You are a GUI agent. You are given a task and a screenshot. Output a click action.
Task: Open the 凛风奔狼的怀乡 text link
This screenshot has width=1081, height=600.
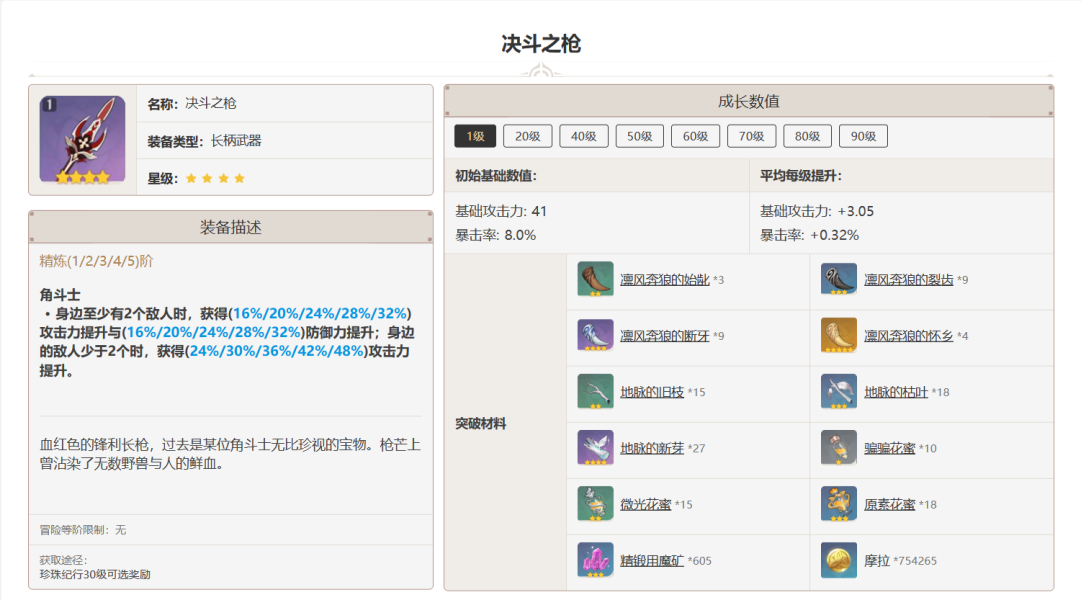click(x=908, y=336)
